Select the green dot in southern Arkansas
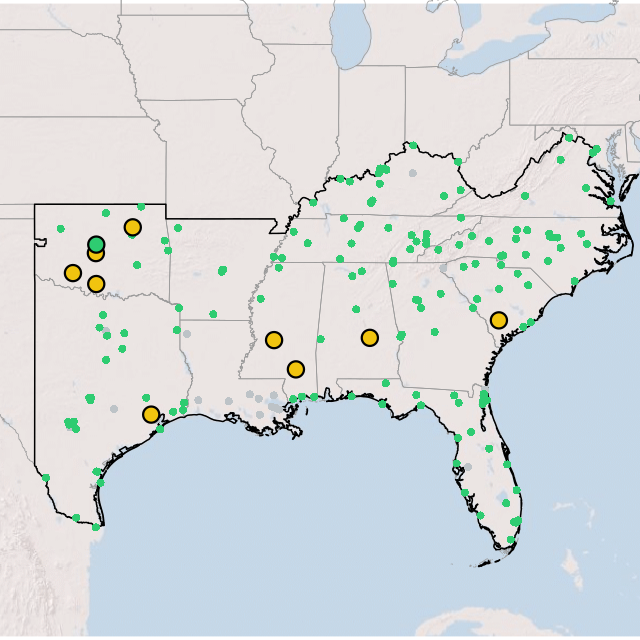This screenshot has width=640, height=640. click(x=213, y=314)
